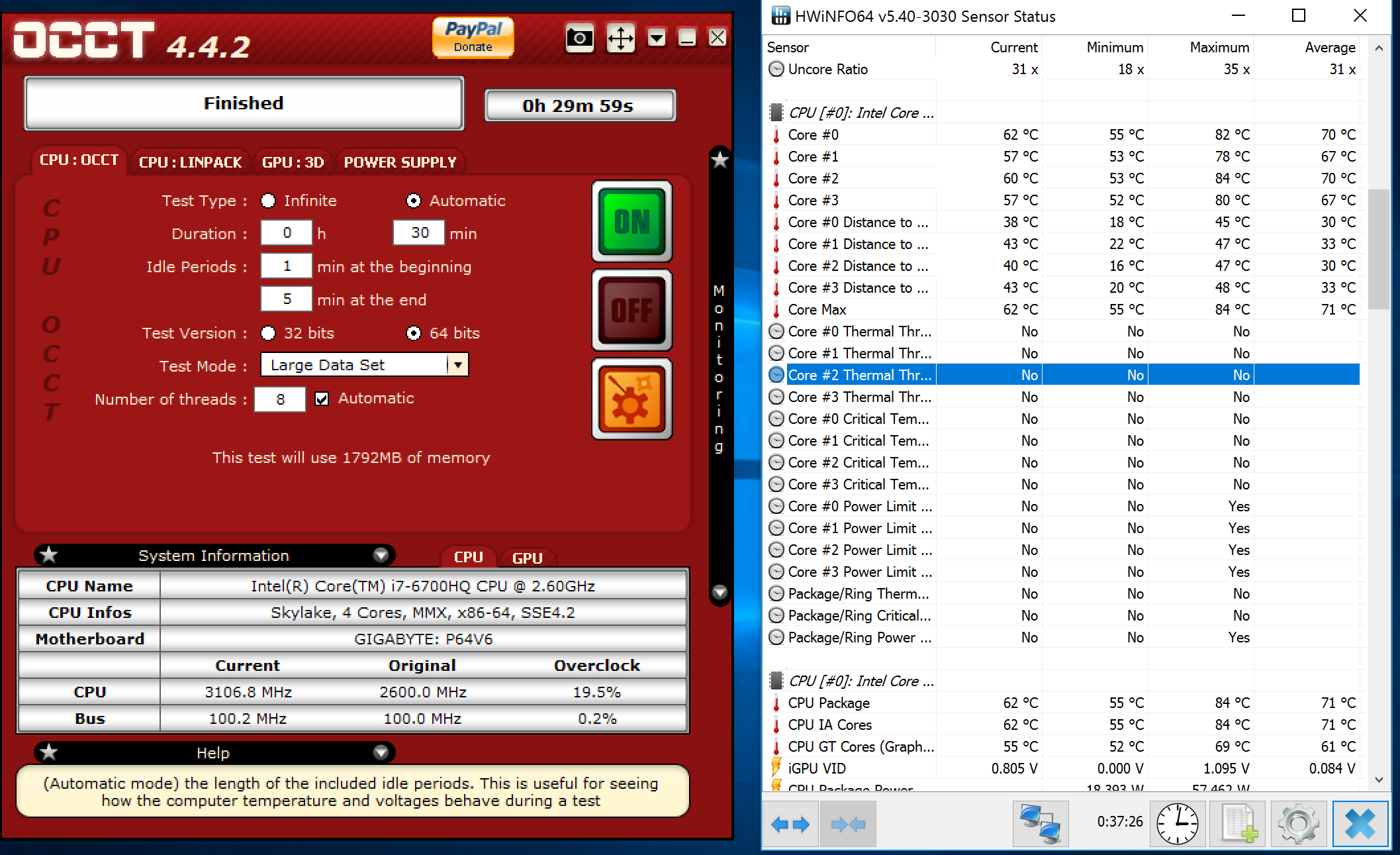1400x855 pixels.
Task: Click Core #3 Critical Temperature status icon
Action: coord(776,484)
